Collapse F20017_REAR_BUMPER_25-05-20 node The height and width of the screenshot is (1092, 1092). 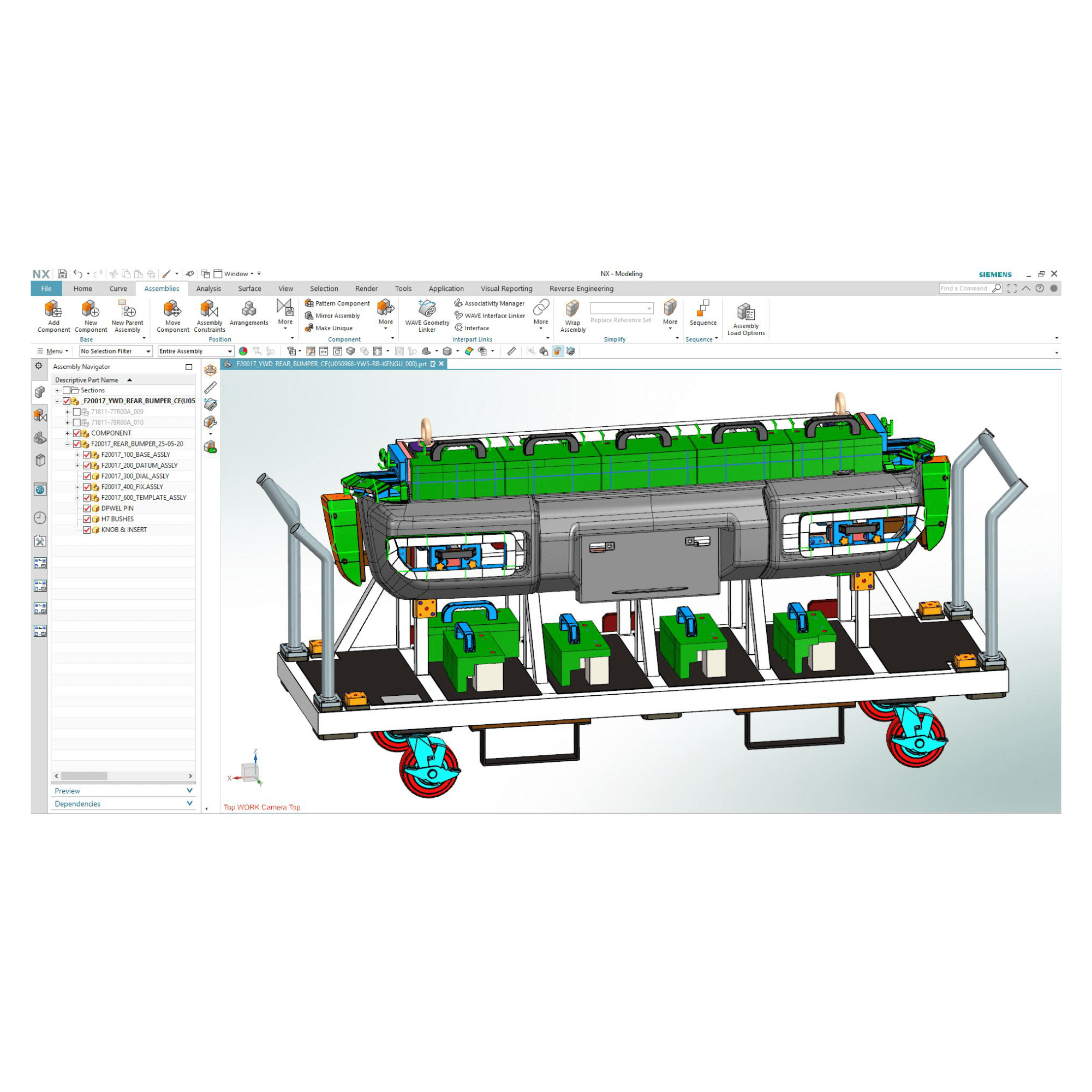[x=67, y=444]
